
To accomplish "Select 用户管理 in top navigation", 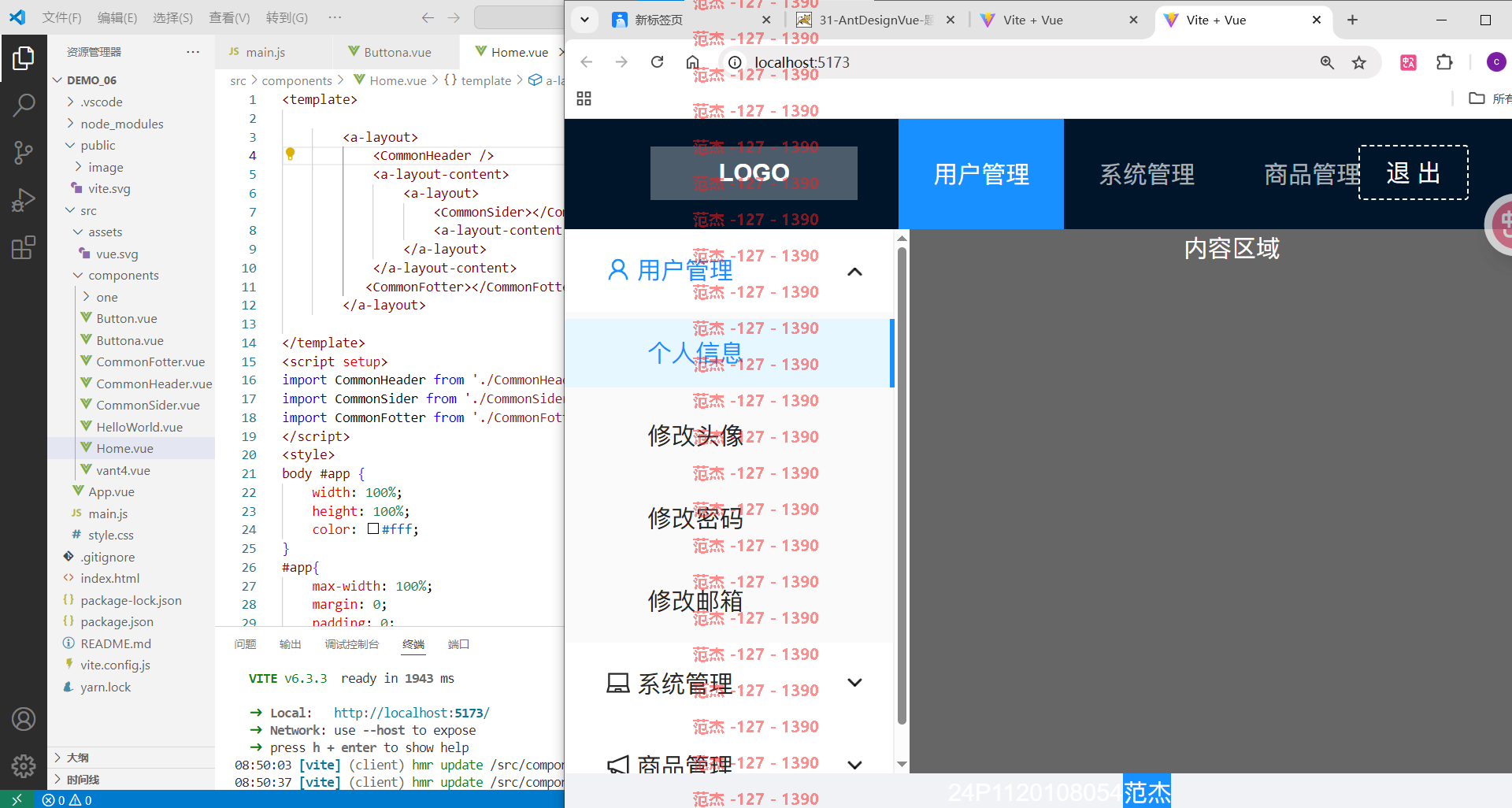I will 981,174.
